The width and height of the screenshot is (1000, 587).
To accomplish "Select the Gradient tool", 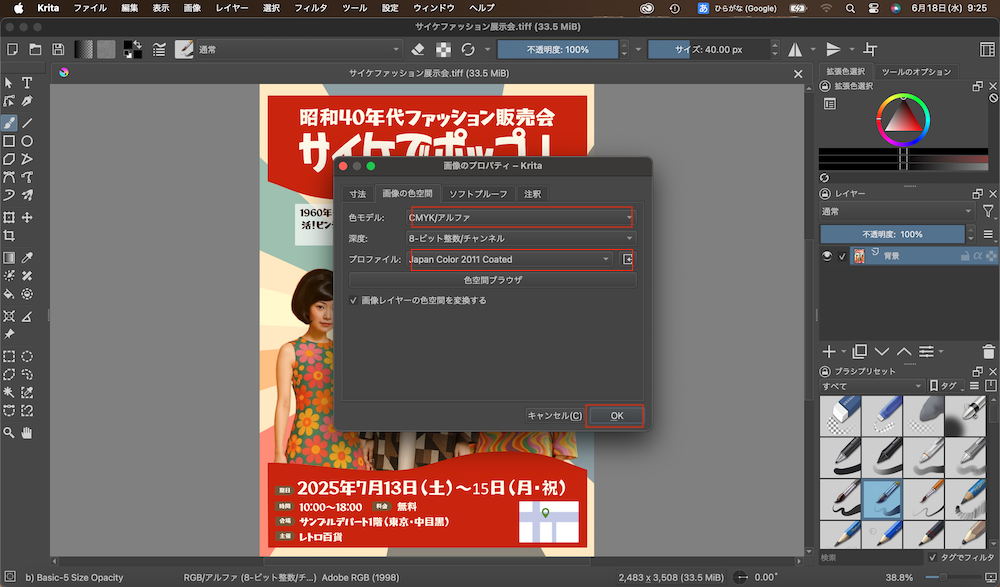I will pyautogui.click(x=9, y=258).
